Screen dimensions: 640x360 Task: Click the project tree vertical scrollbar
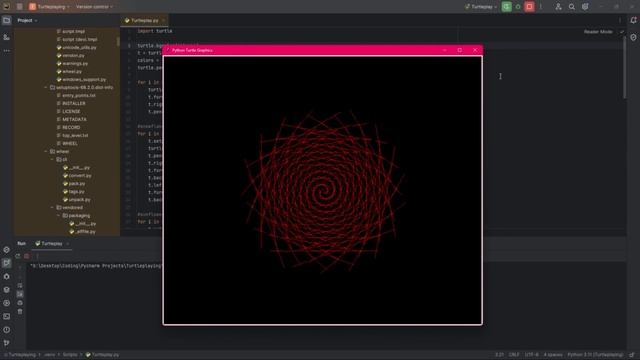pos(118,42)
